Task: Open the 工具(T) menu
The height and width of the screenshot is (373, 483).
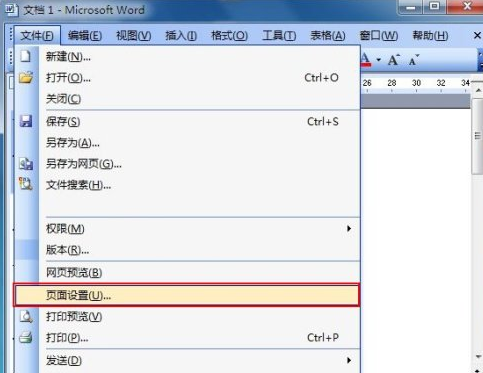Action: click(279, 35)
